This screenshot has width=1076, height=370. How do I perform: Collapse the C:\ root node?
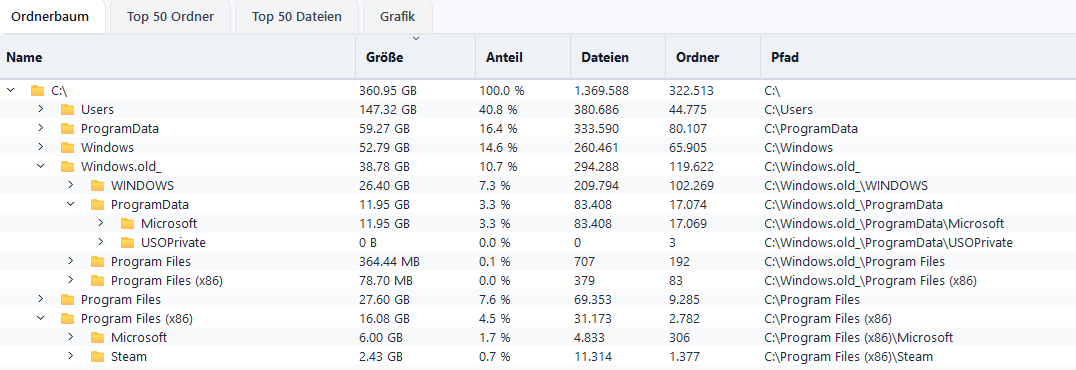tap(10, 90)
